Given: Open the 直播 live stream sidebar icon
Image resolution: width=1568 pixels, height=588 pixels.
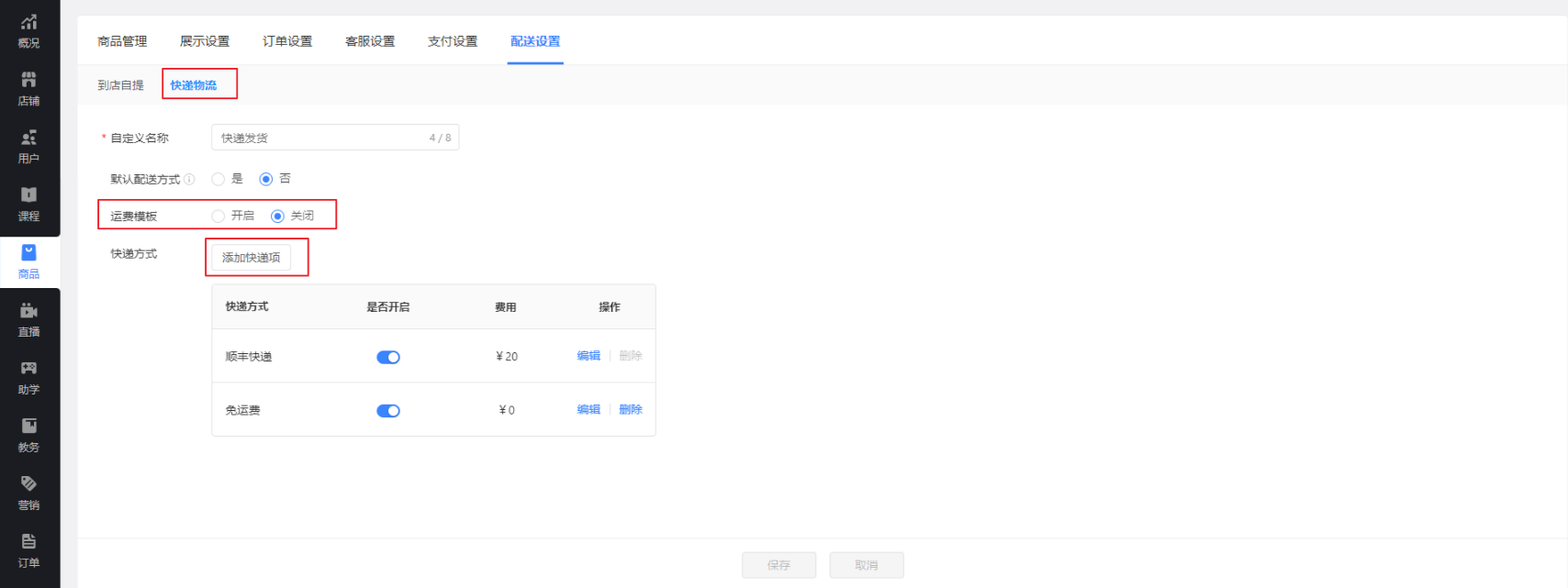Looking at the screenshot, I should [29, 319].
